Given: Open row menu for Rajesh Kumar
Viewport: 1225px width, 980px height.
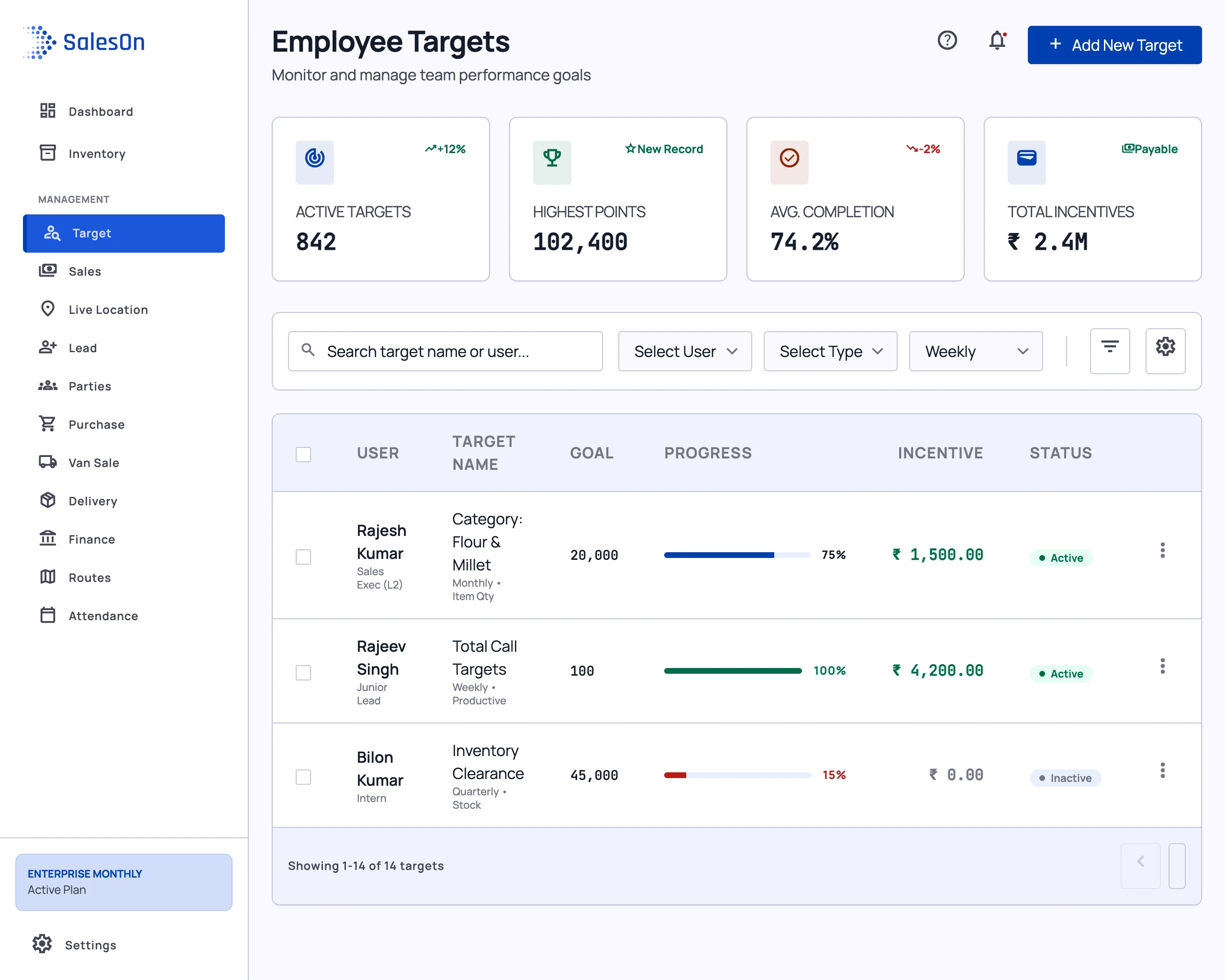Looking at the screenshot, I should tap(1162, 550).
